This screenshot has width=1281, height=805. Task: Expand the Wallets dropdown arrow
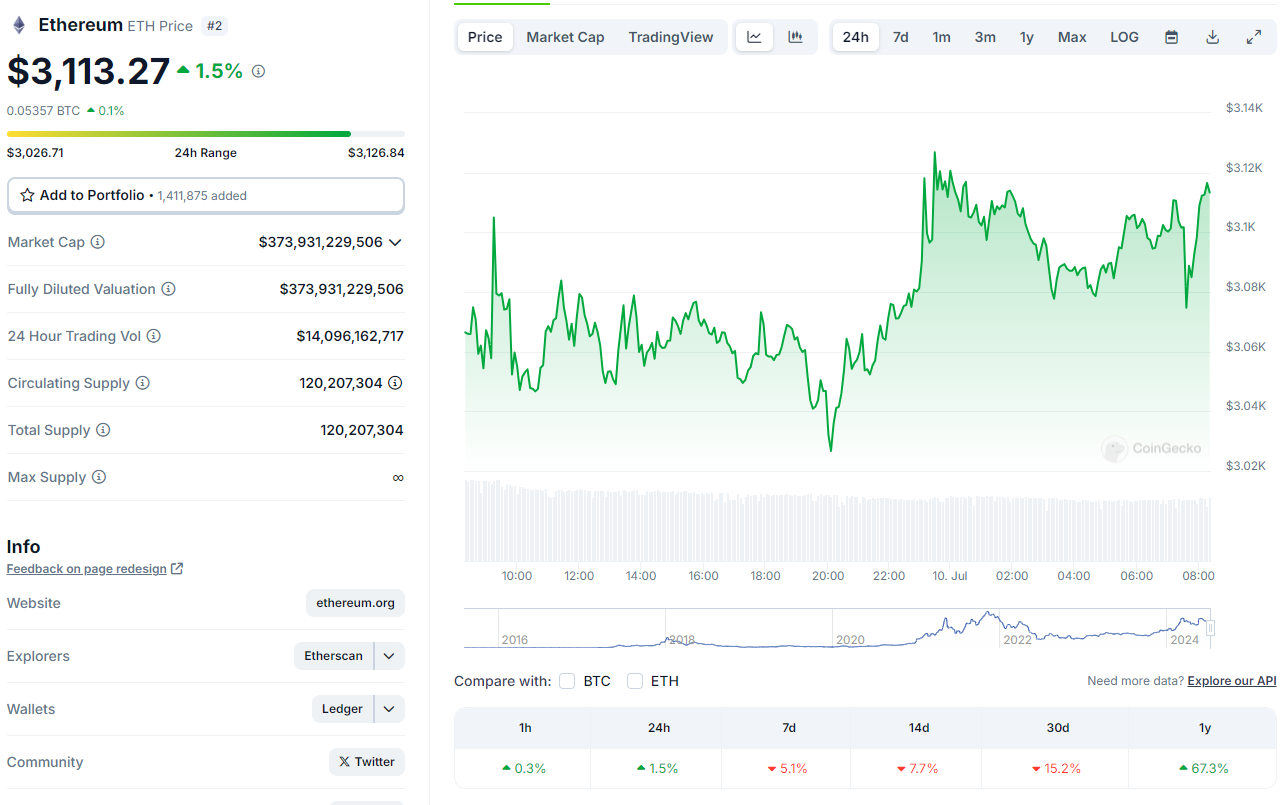click(389, 709)
